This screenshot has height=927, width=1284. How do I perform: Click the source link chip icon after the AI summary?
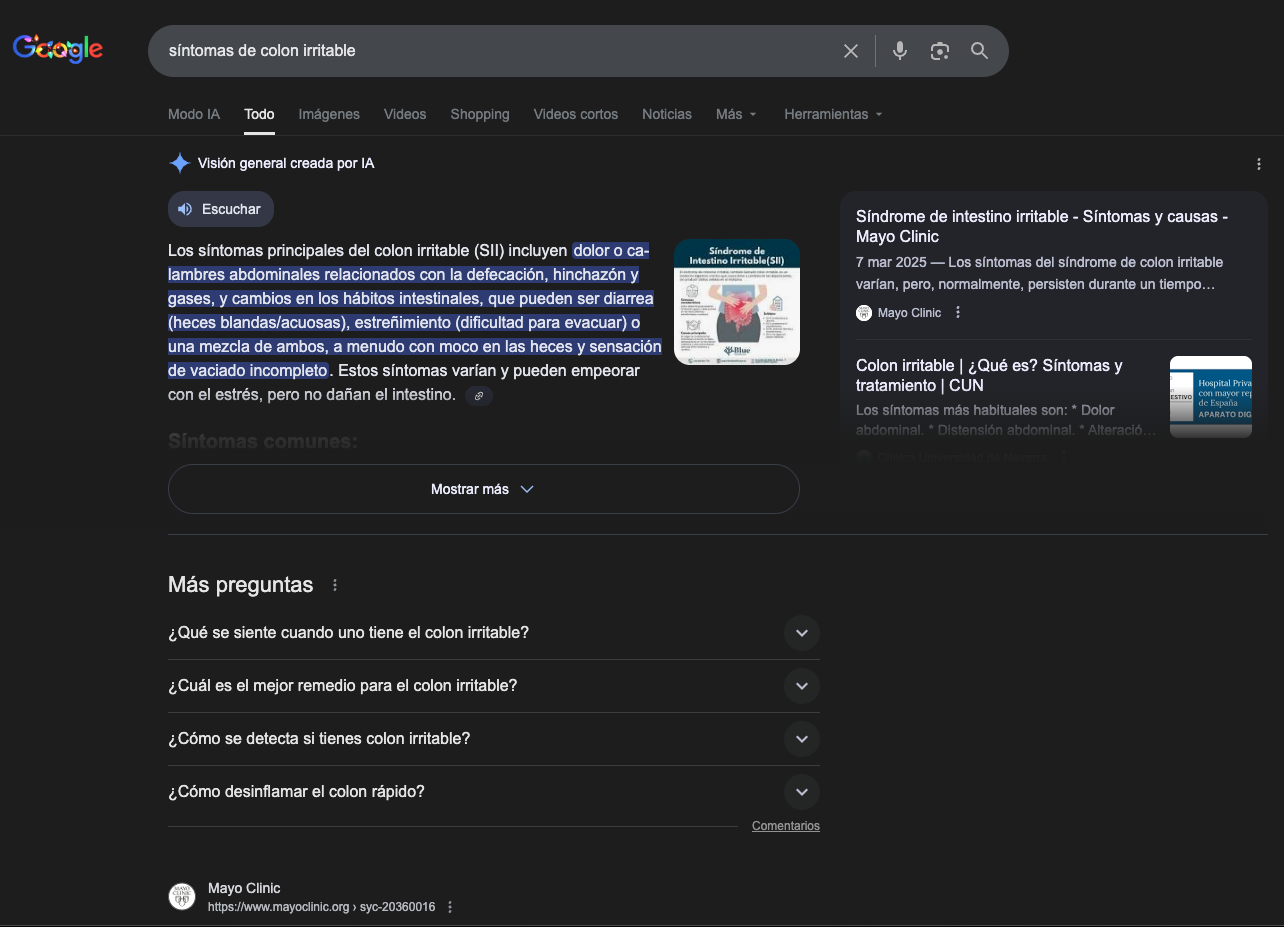pos(479,396)
